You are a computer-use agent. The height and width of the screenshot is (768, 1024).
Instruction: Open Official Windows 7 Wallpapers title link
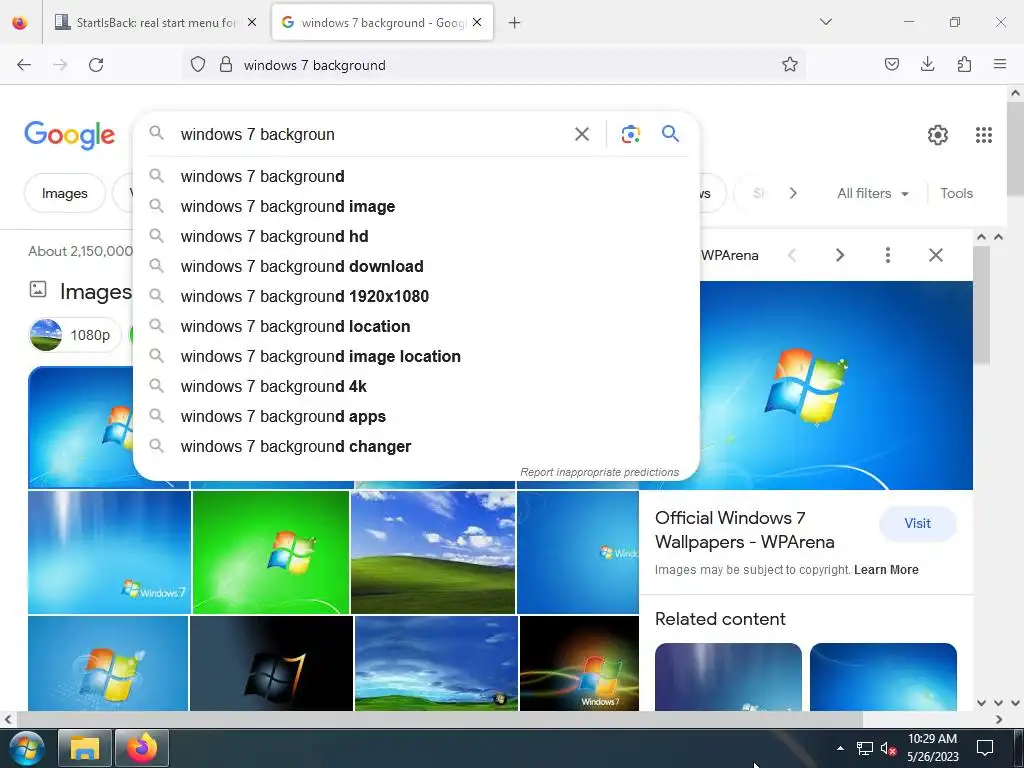click(x=744, y=530)
